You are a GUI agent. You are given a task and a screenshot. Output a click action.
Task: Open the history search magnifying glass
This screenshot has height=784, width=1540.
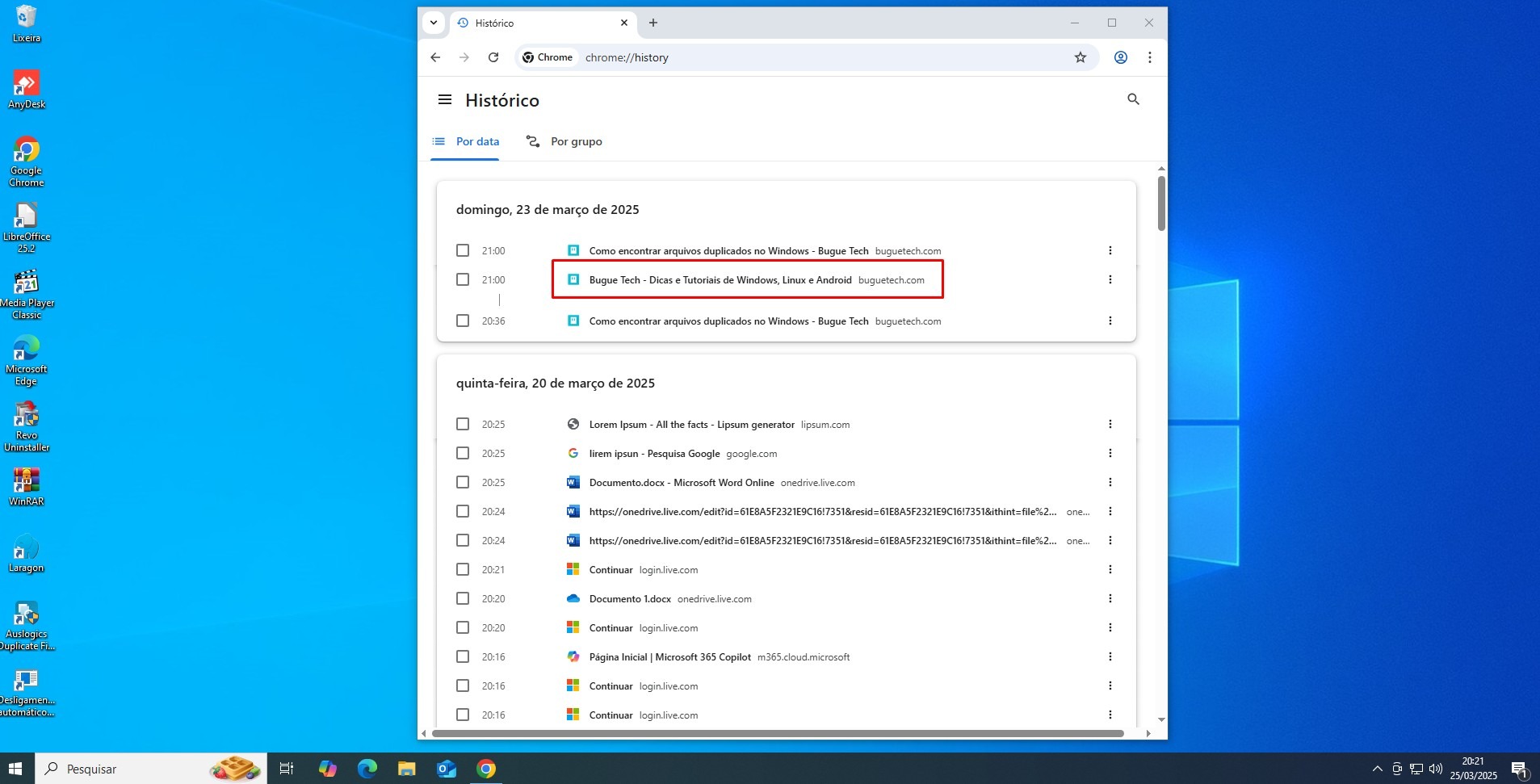[x=1132, y=99]
